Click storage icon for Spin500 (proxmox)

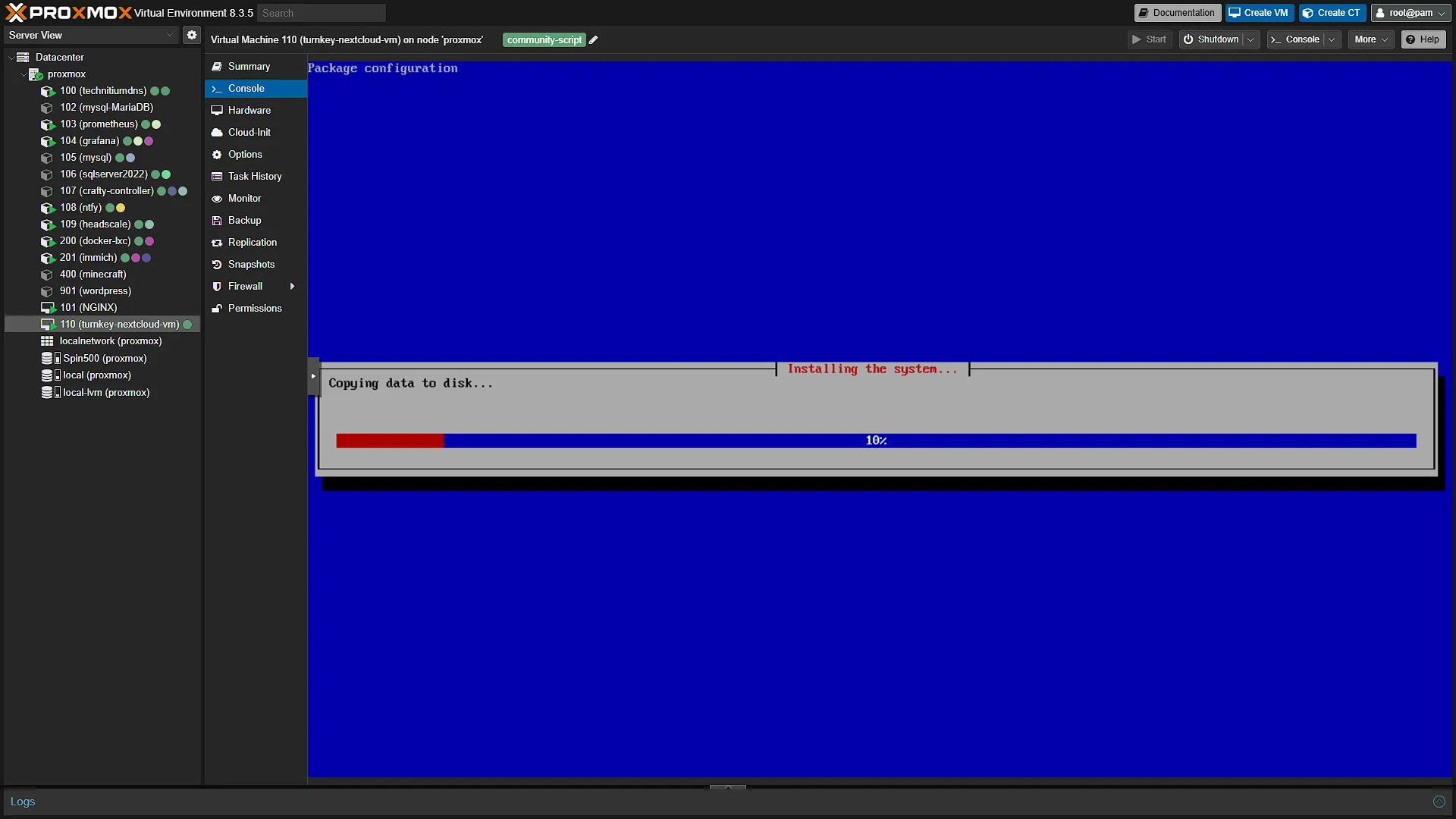[50, 359]
